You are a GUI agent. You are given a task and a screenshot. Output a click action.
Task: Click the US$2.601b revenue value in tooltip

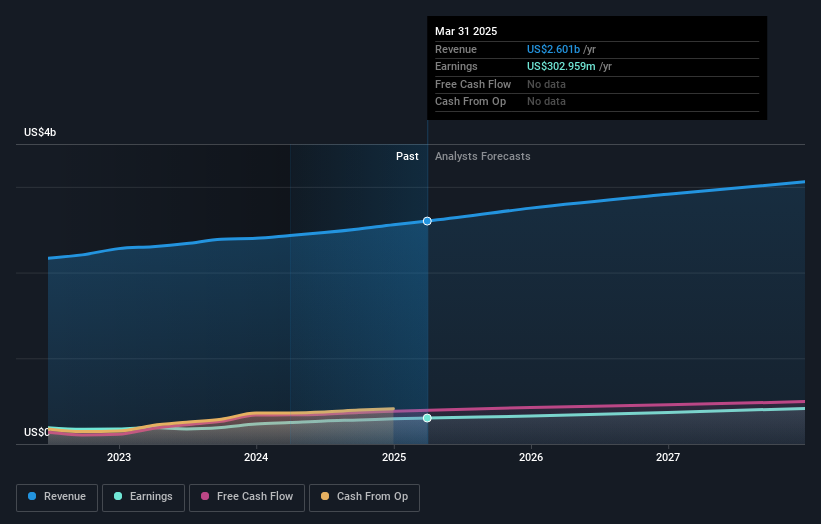click(553, 49)
